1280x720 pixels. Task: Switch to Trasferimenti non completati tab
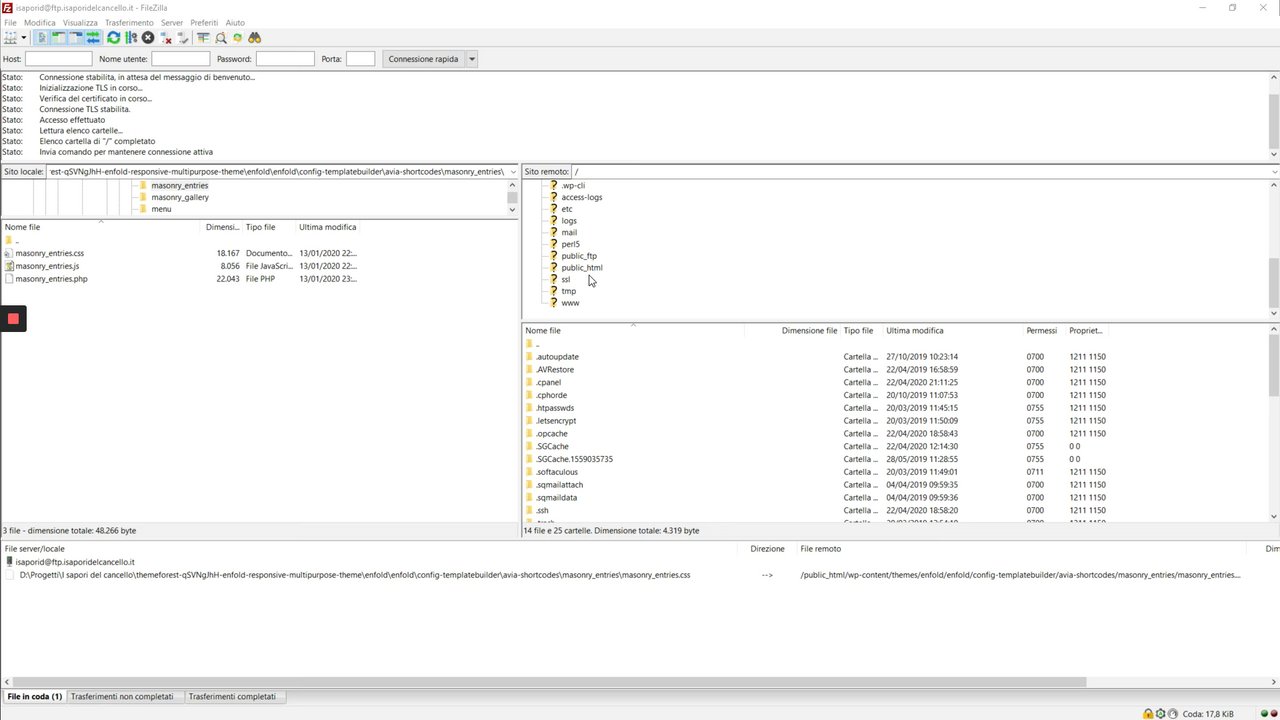[122, 696]
